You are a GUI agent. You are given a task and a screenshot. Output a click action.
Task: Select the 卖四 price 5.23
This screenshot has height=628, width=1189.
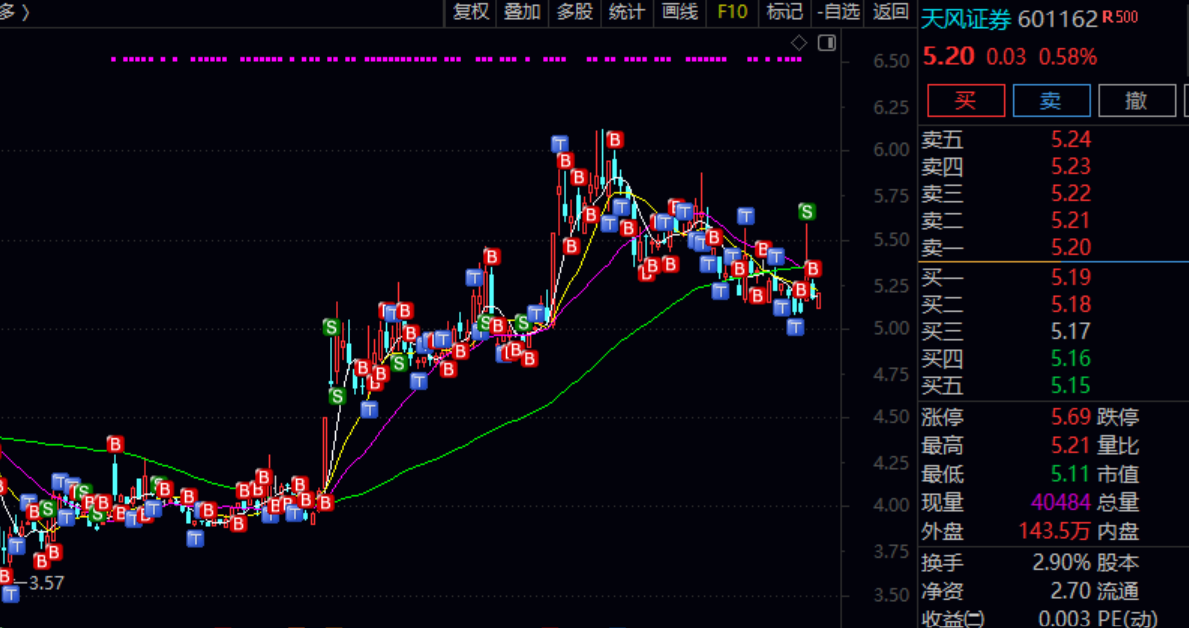click(1071, 166)
